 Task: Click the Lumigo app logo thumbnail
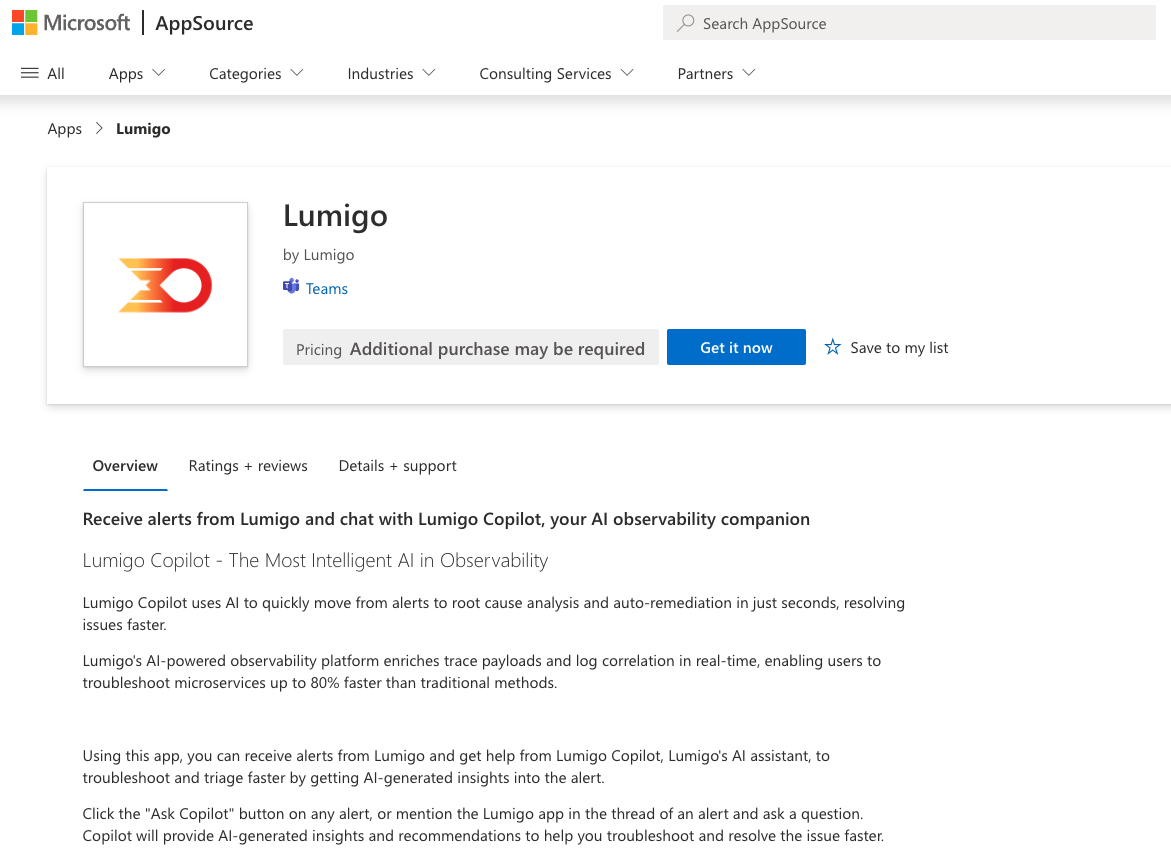point(165,284)
